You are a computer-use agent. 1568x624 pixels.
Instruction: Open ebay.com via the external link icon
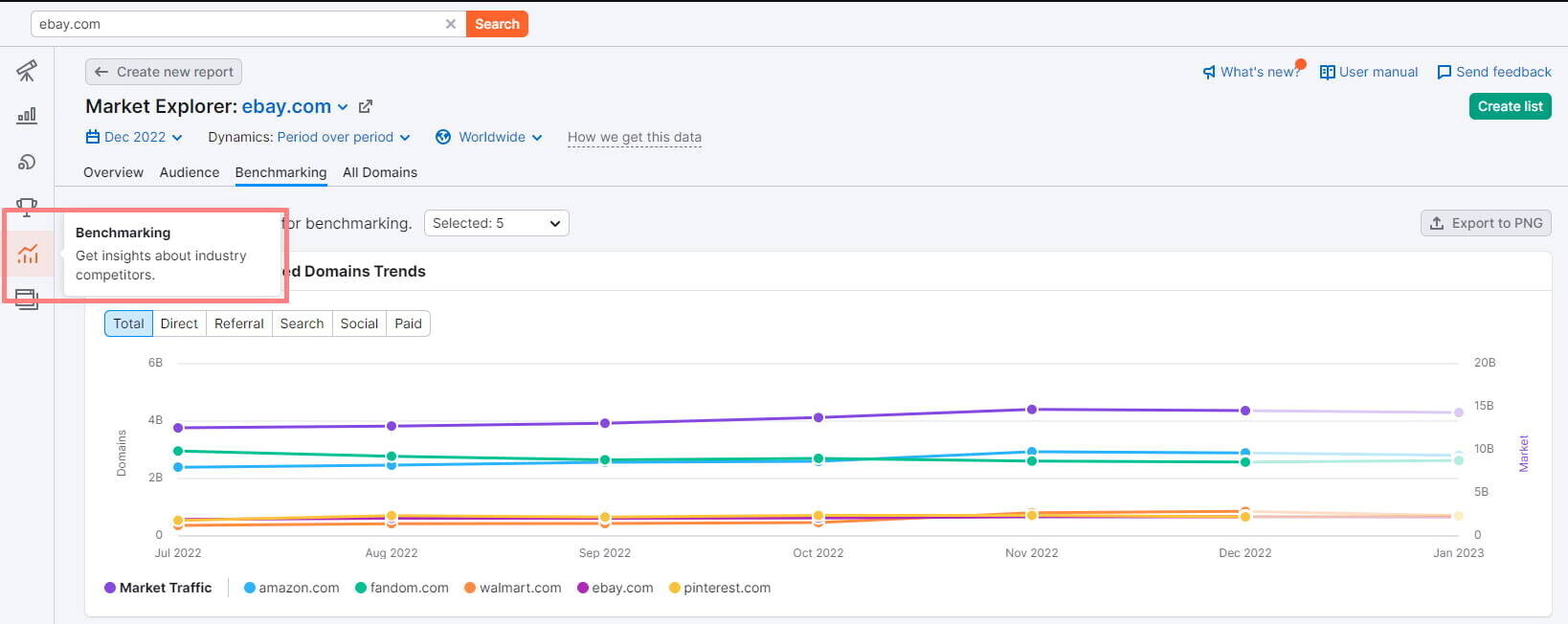(x=365, y=106)
